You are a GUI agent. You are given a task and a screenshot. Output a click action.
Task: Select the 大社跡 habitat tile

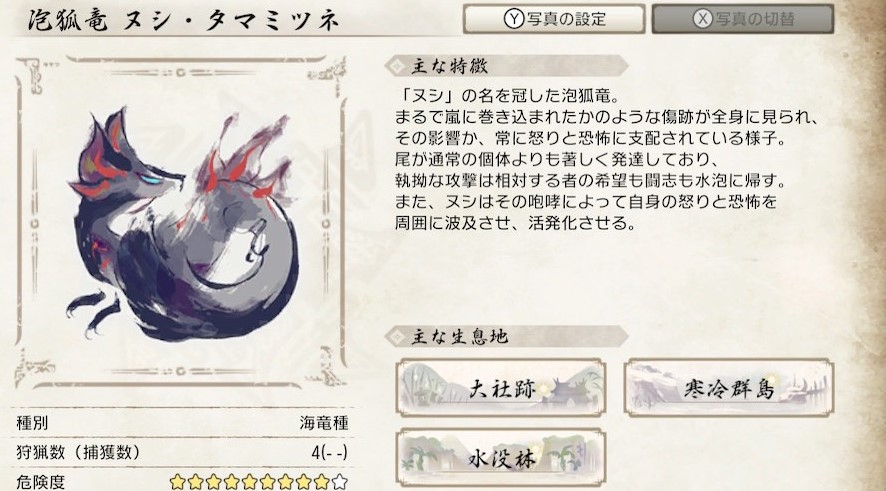coord(501,388)
